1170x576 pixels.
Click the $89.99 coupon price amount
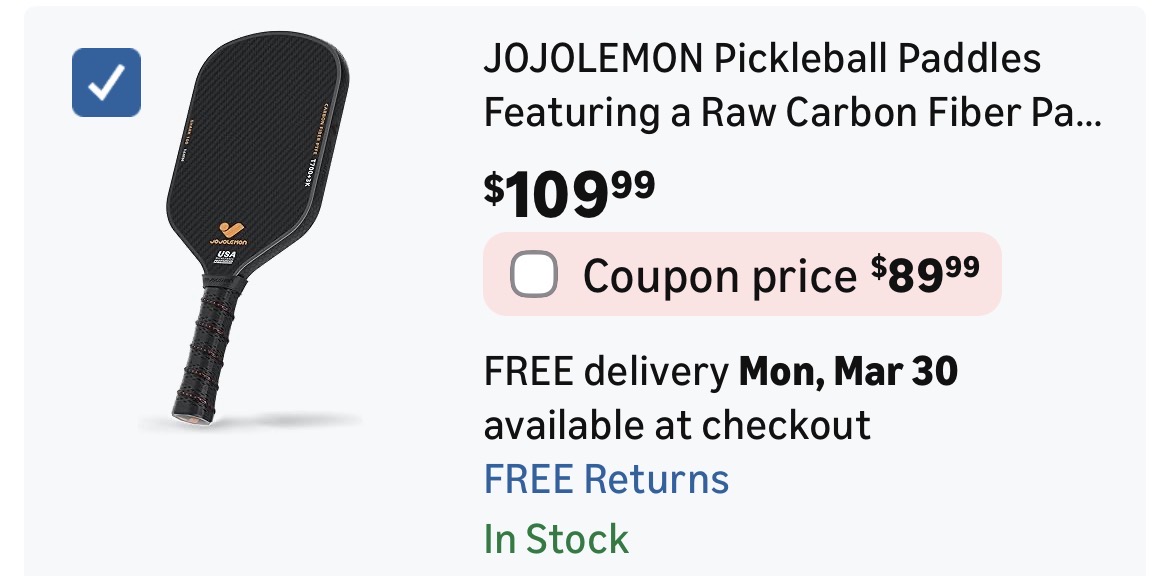point(924,274)
